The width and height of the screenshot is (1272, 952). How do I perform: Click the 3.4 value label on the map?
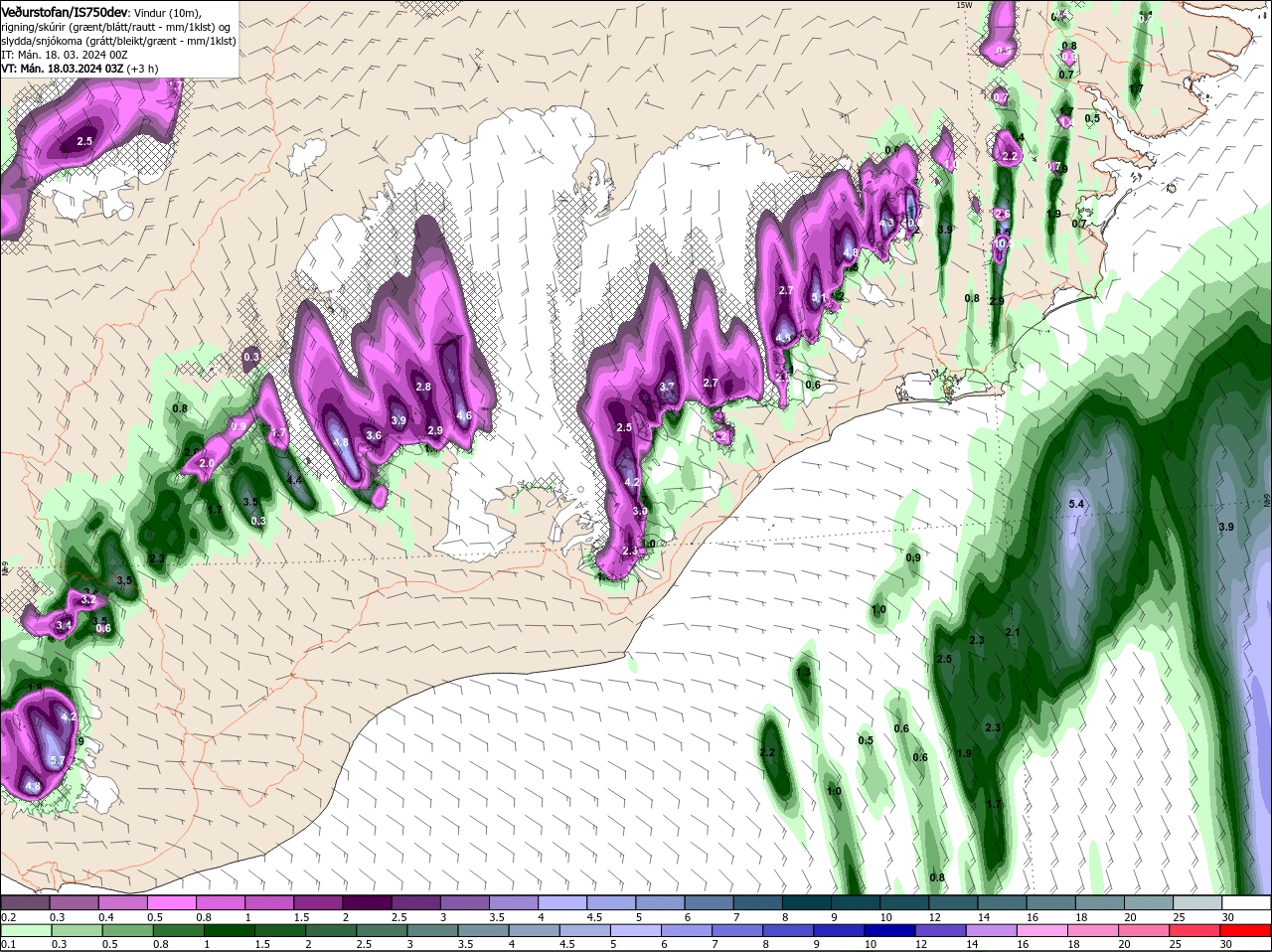(64, 625)
